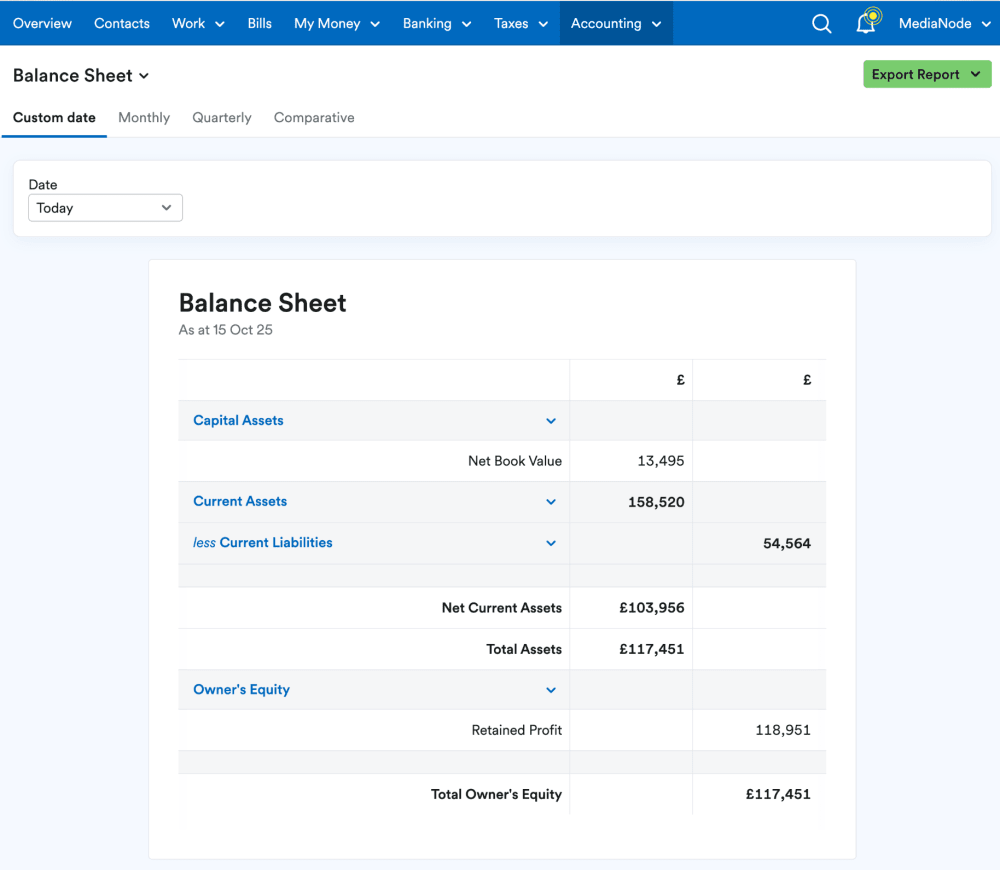Go to the Contacts page
Screen dimensions: 1000x870
coord(121,23)
